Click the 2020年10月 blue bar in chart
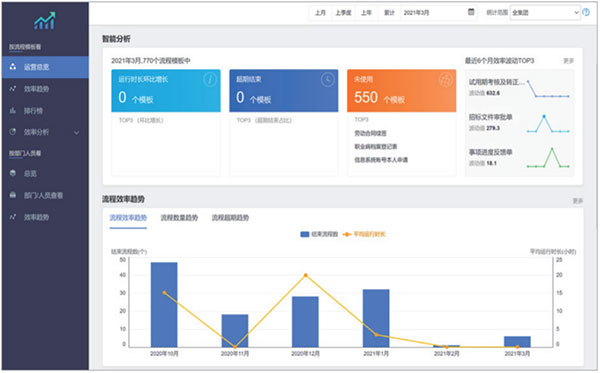600x373 pixels. coord(164,305)
